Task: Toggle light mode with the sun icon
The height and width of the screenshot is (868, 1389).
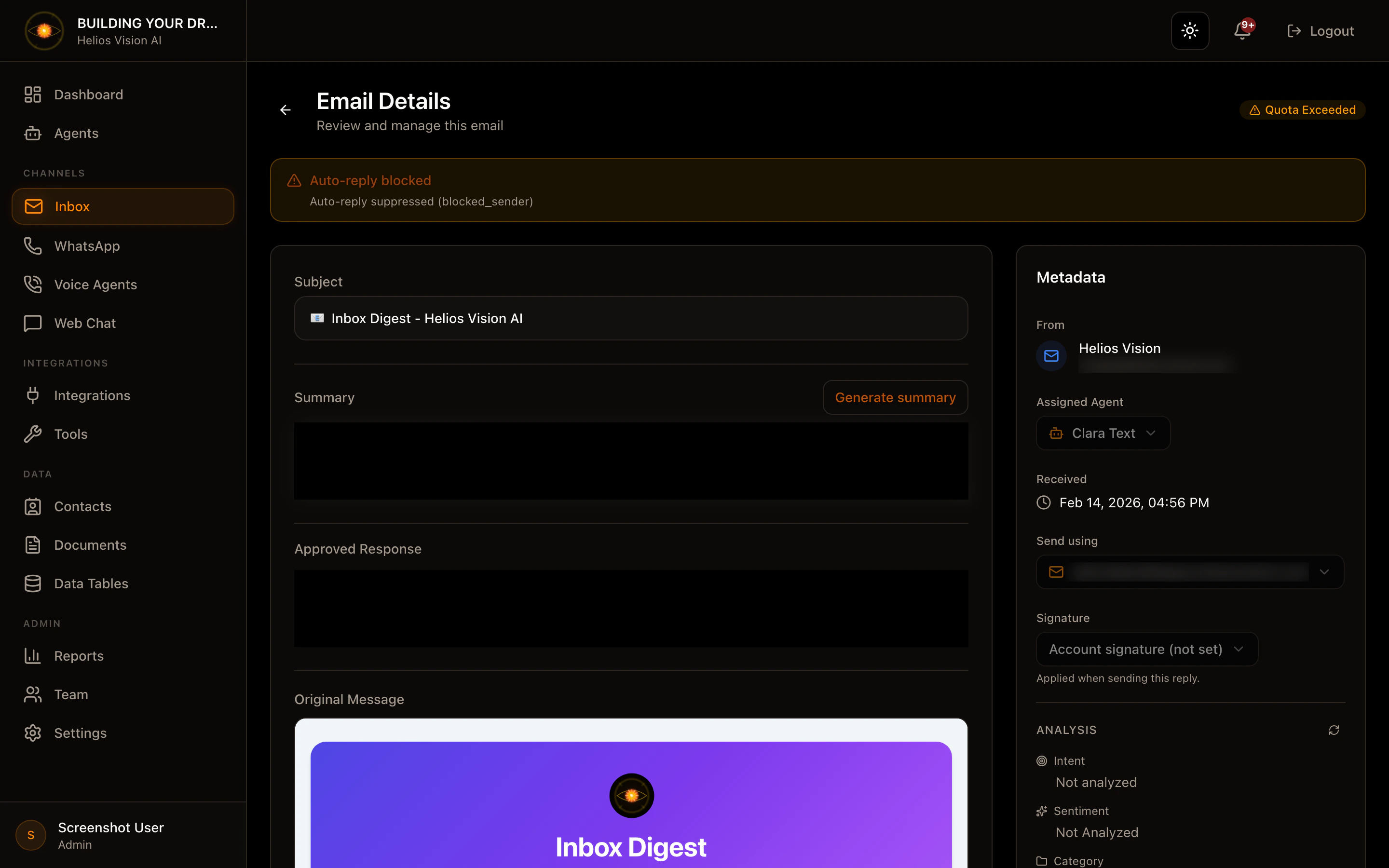Action: (1189, 30)
